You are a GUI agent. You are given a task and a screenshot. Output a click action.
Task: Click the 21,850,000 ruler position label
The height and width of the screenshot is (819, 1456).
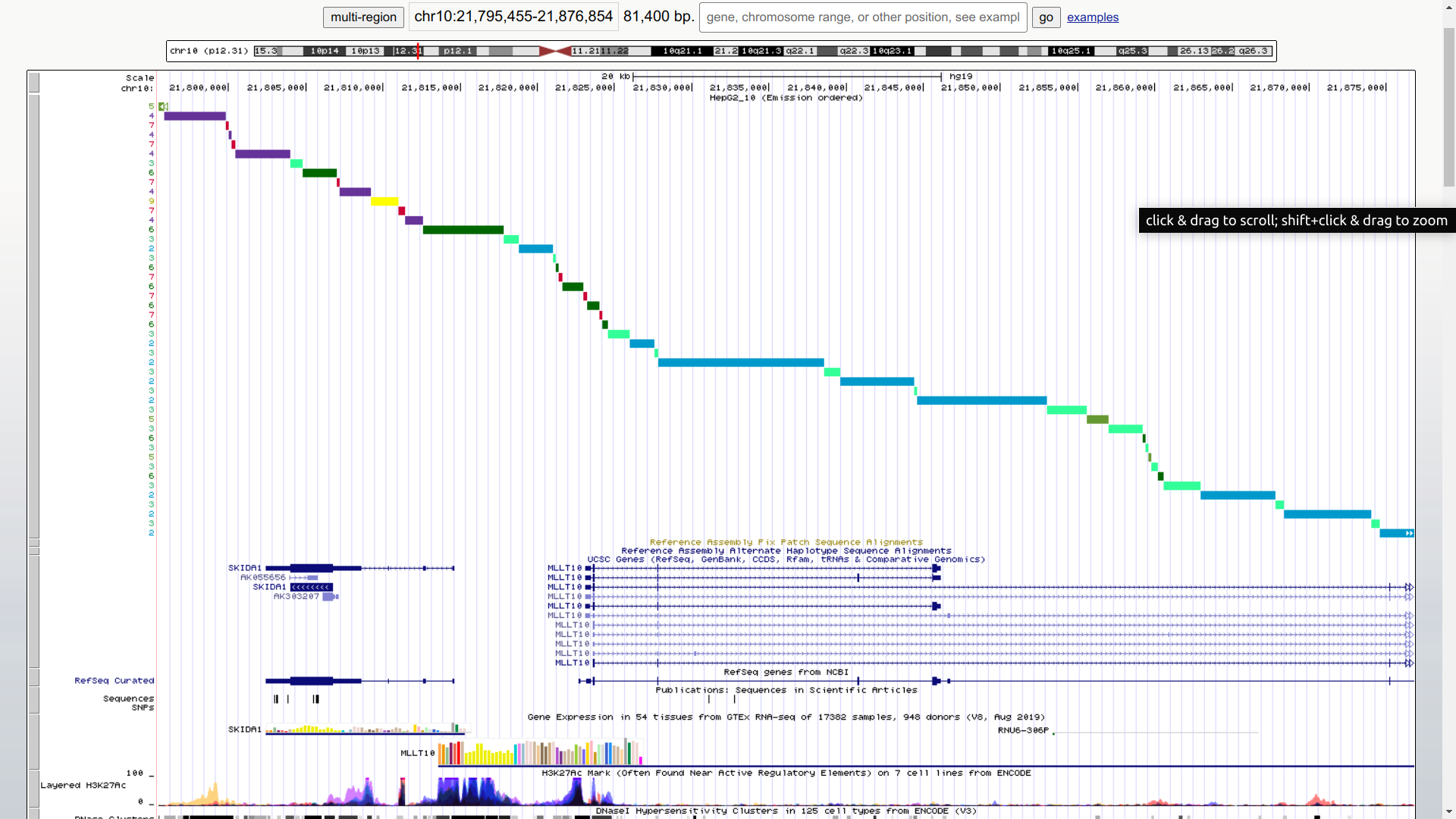pyautogui.click(x=970, y=88)
